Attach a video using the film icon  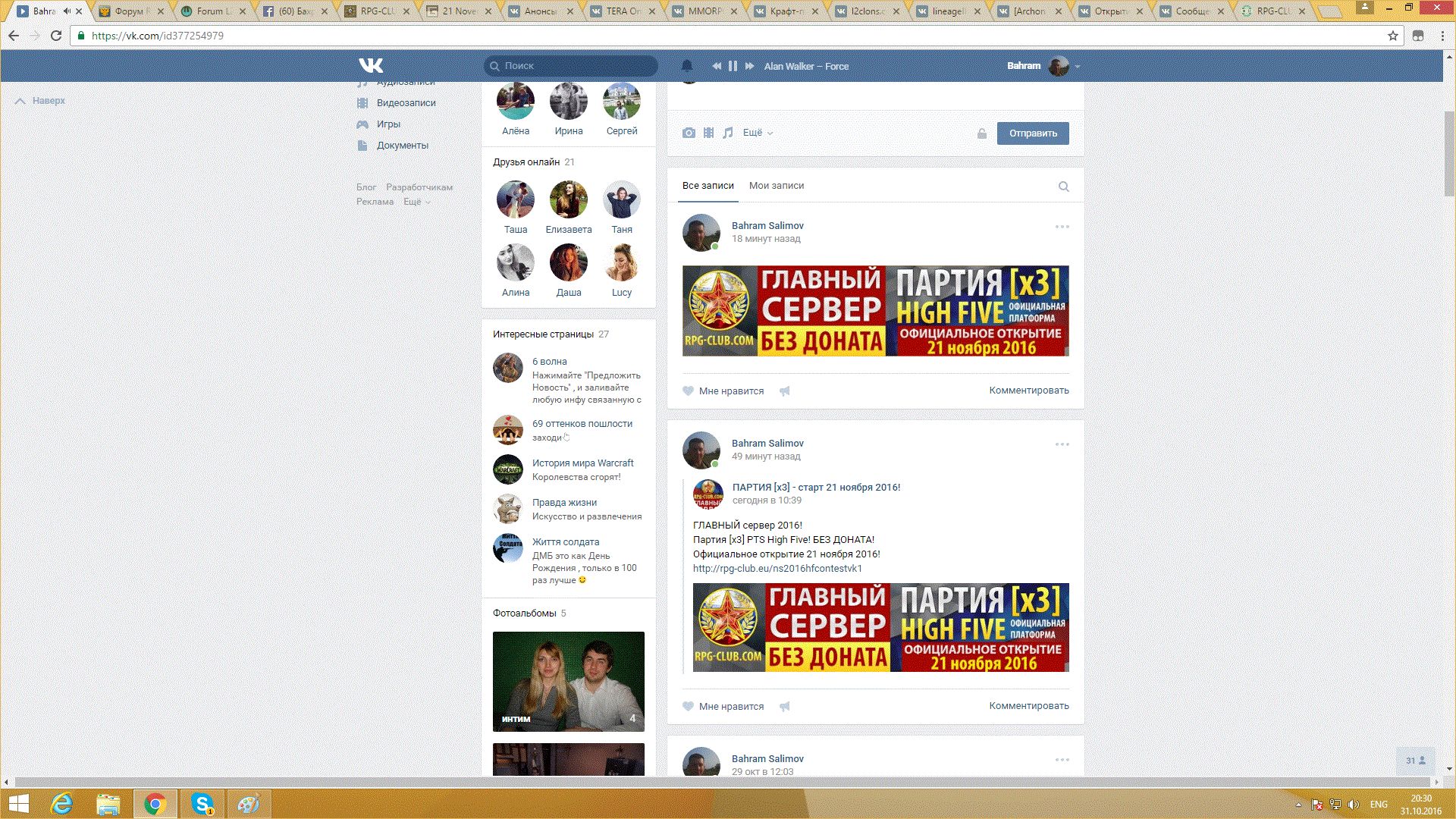coord(708,133)
